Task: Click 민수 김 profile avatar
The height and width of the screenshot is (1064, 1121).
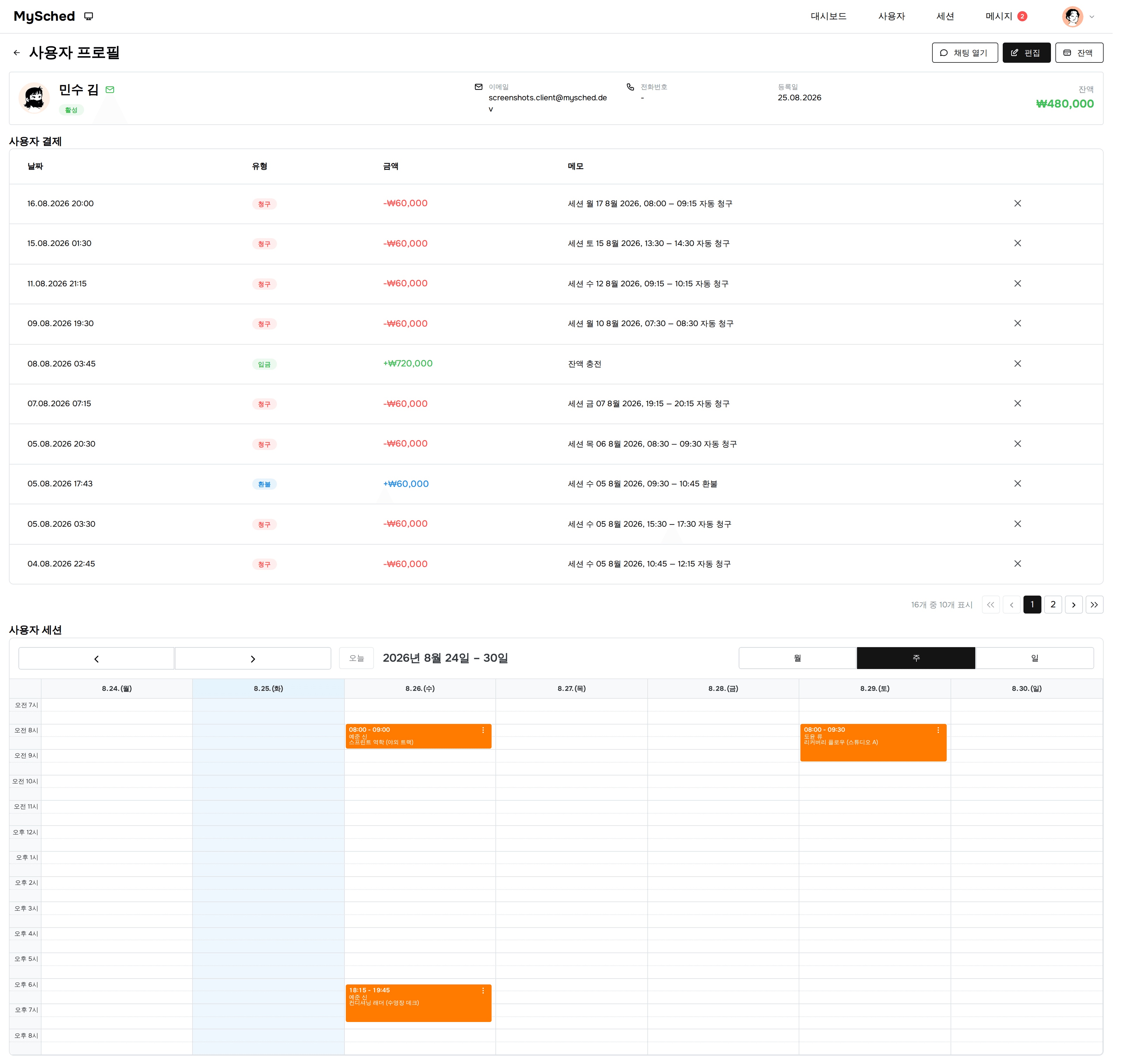Action: 34,98
